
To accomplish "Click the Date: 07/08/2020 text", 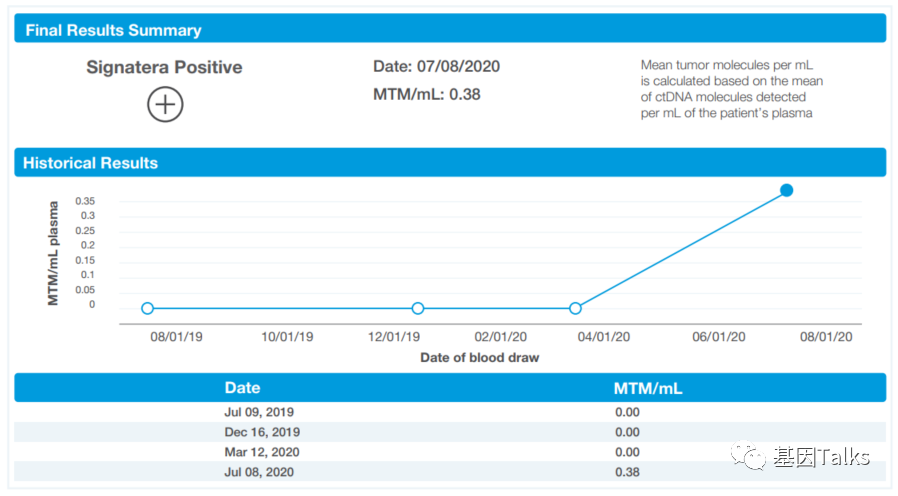I will [436, 66].
